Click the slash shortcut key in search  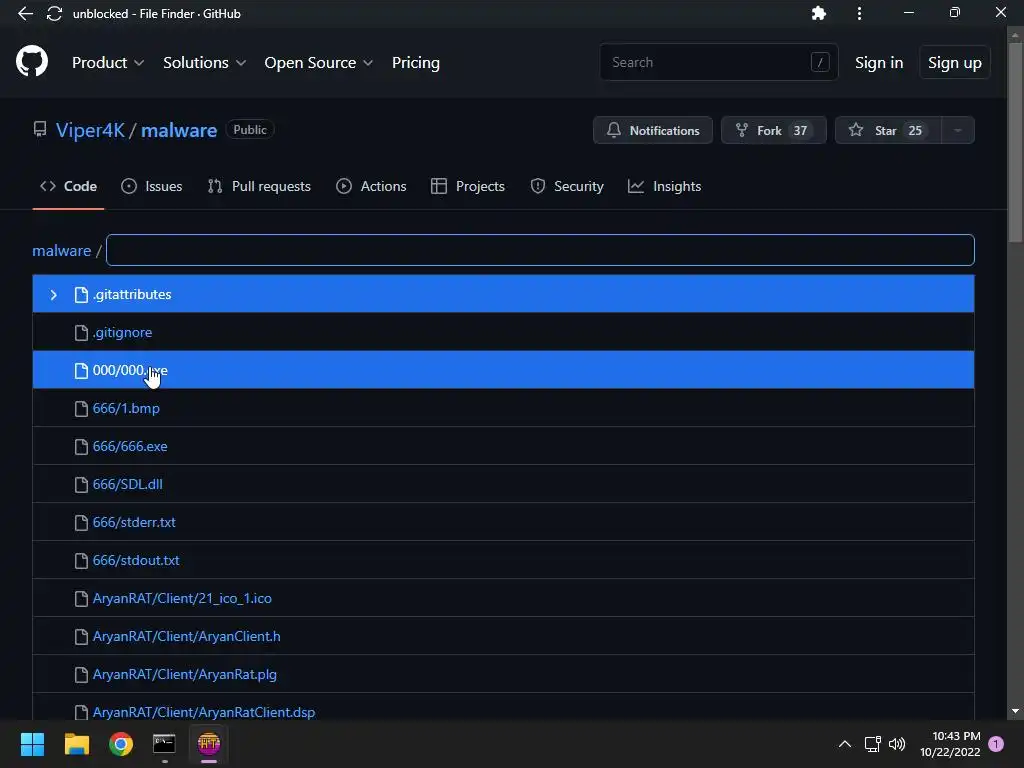pyautogui.click(x=820, y=62)
